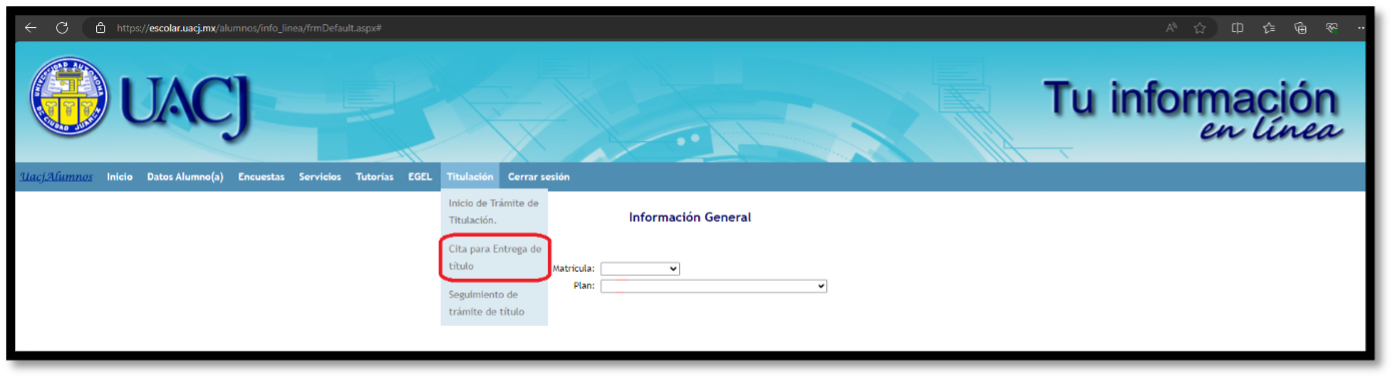Open the Favorites list icon
The image size is (1396, 381).
pos(1269,28)
